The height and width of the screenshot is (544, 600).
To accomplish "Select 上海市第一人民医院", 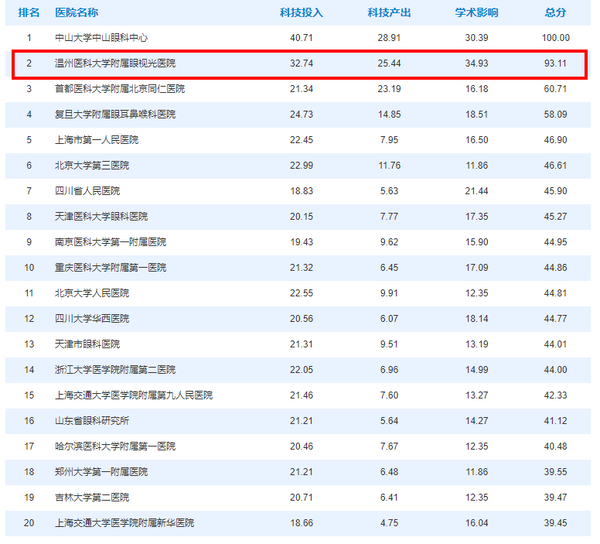I will [x=96, y=140].
